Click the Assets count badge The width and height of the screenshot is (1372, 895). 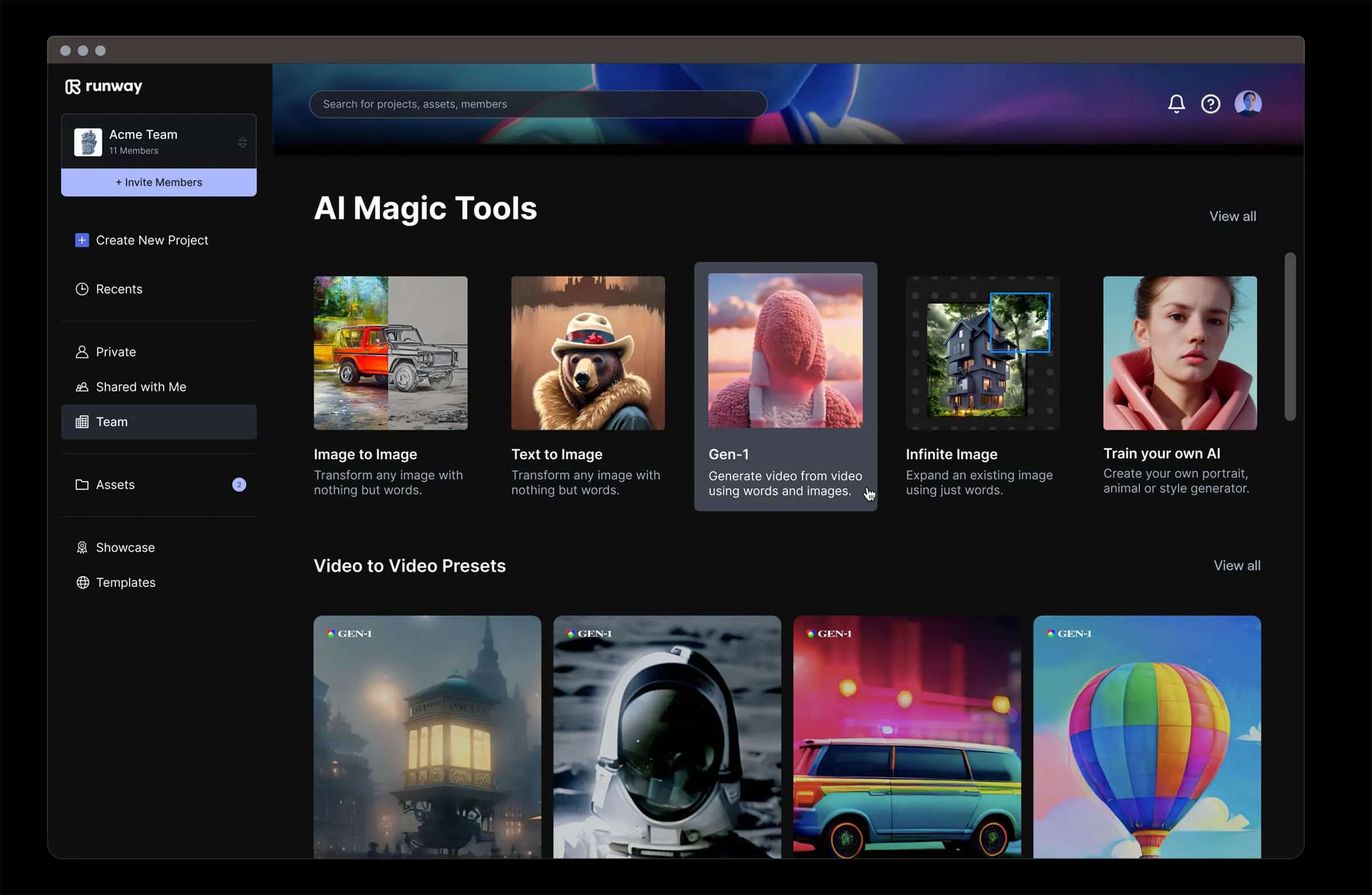pos(238,485)
